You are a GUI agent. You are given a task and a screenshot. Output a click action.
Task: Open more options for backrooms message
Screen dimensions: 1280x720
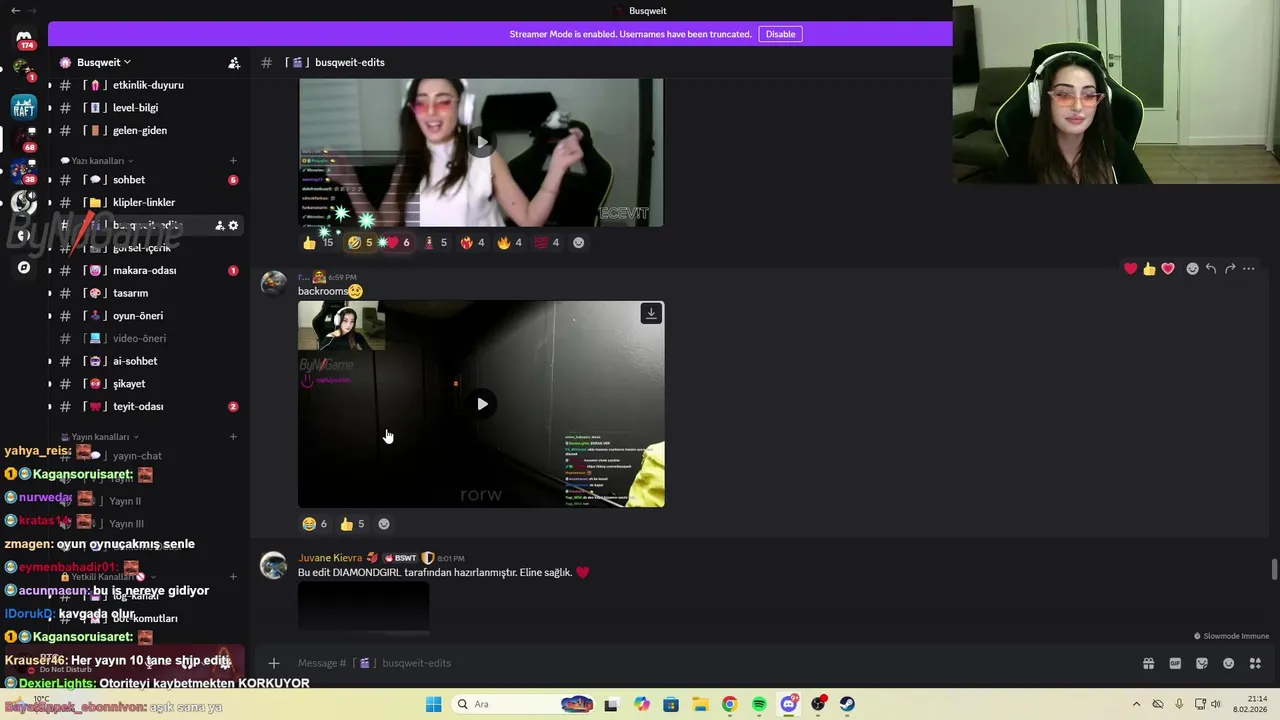click(1248, 268)
